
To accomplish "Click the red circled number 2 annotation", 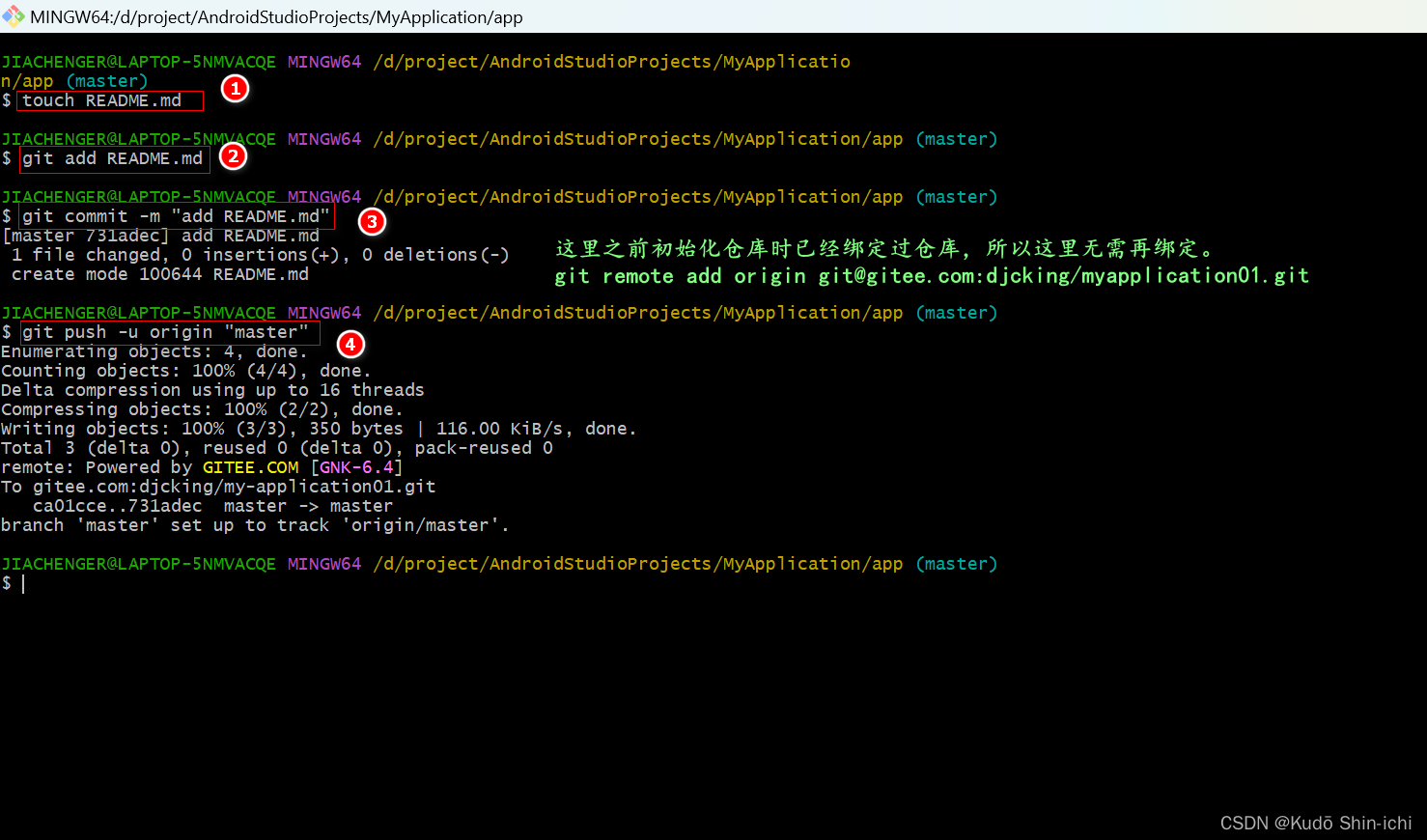I will pos(233,155).
